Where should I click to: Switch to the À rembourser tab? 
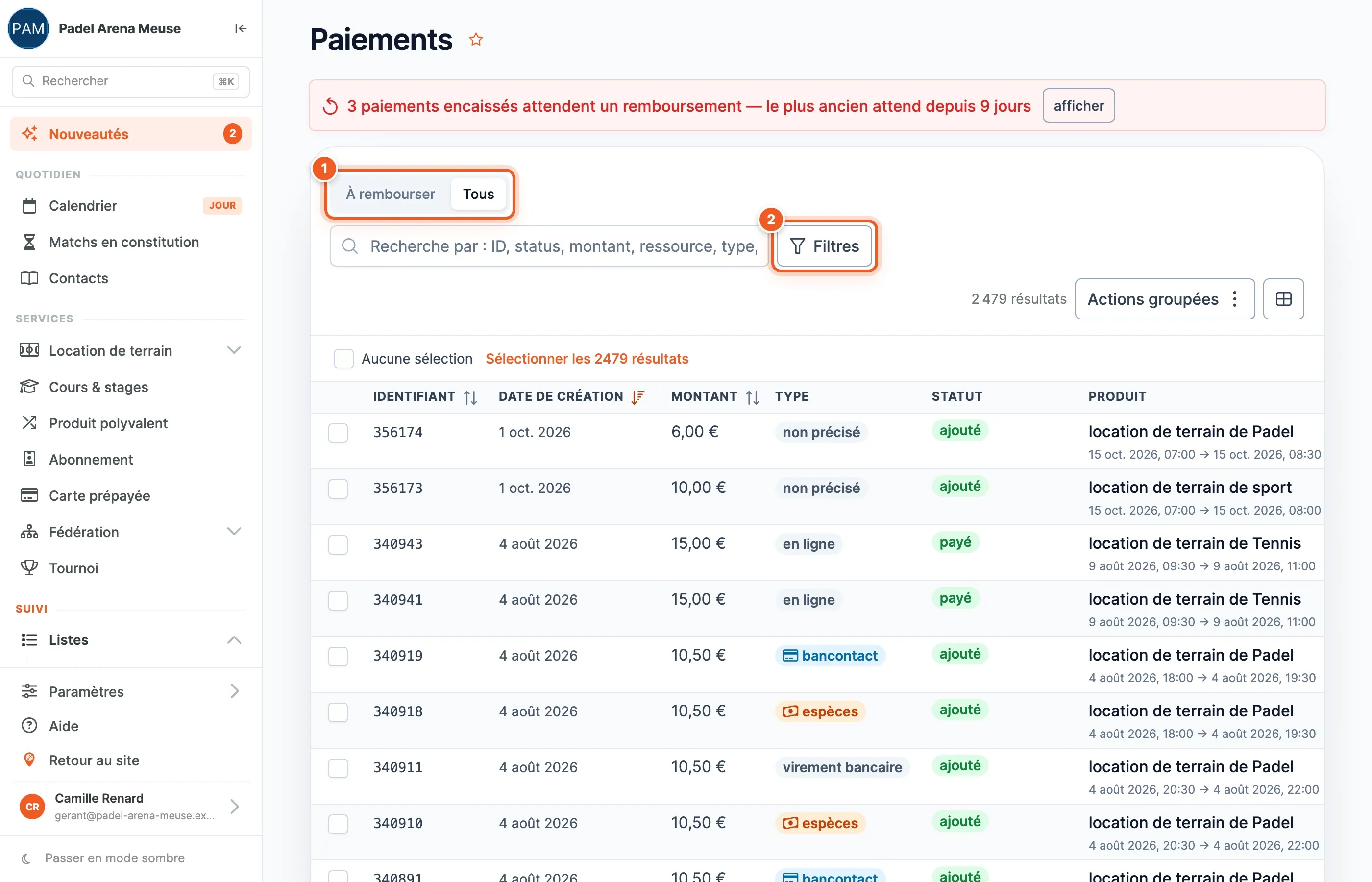click(391, 194)
